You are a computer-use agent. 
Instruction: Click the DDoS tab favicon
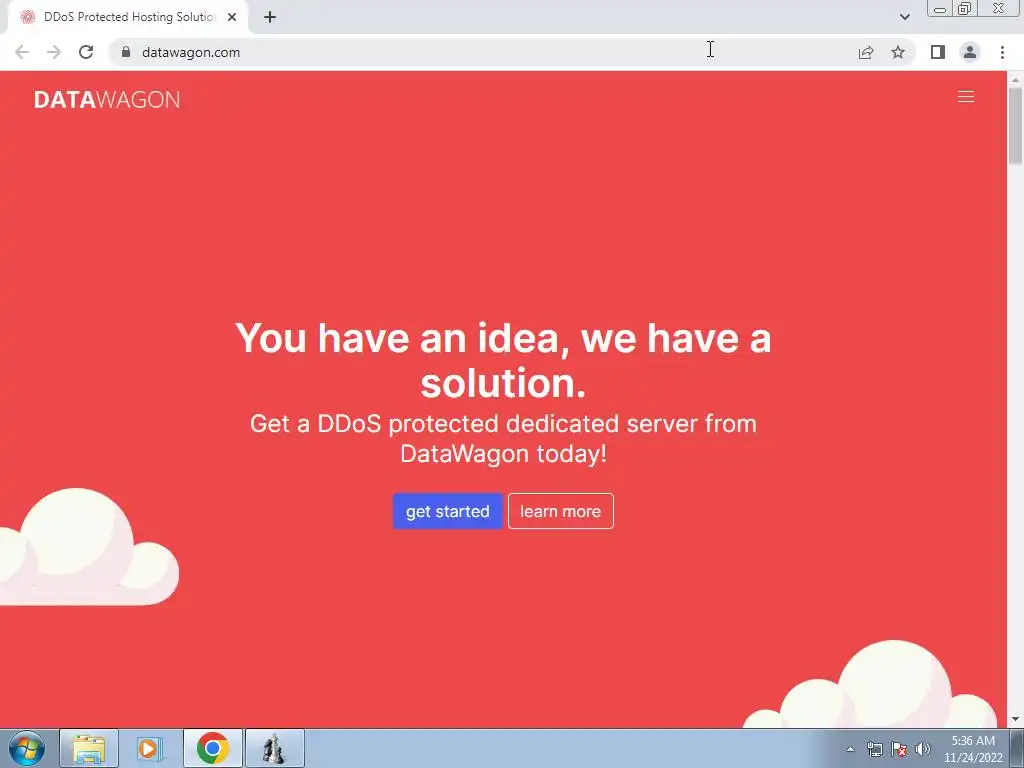pyautogui.click(x=27, y=18)
